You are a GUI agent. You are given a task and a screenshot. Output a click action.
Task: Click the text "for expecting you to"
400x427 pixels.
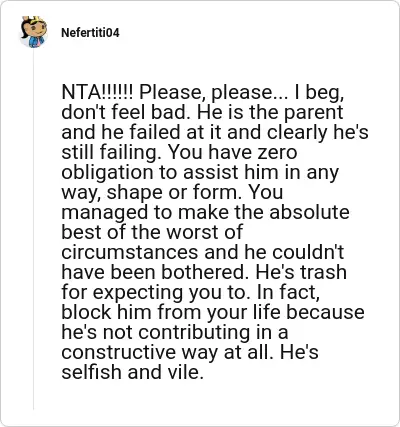(155, 293)
